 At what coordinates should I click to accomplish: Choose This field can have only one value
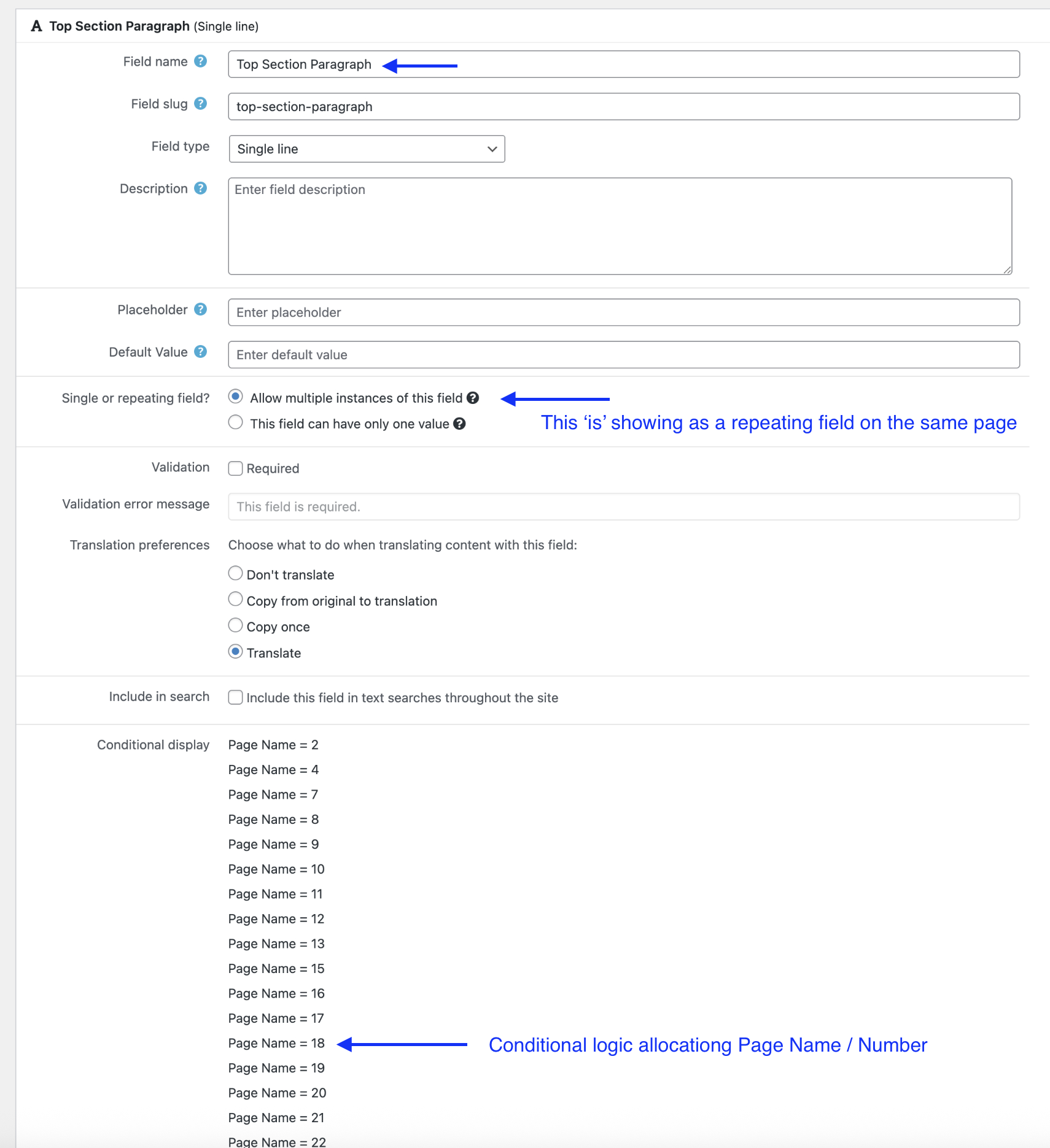click(236, 422)
